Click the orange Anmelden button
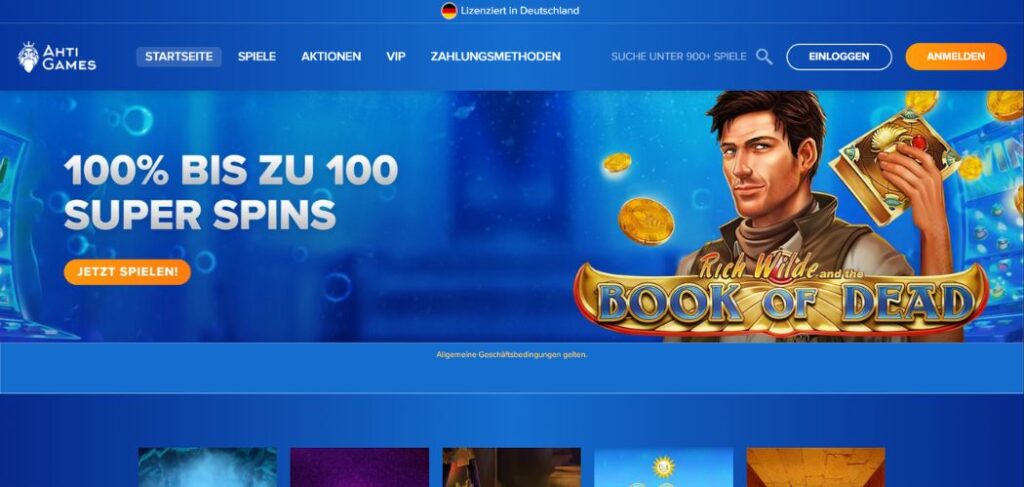This screenshot has height=487, width=1024. 955,57
